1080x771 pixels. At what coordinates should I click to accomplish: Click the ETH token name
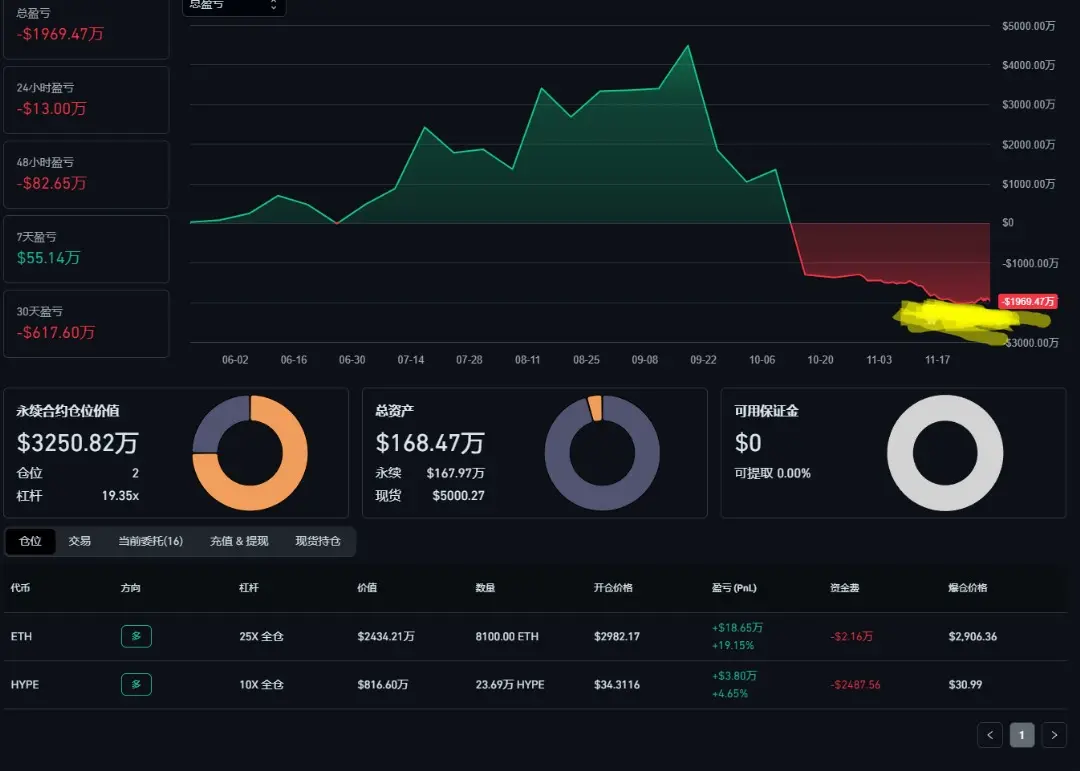point(21,636)
